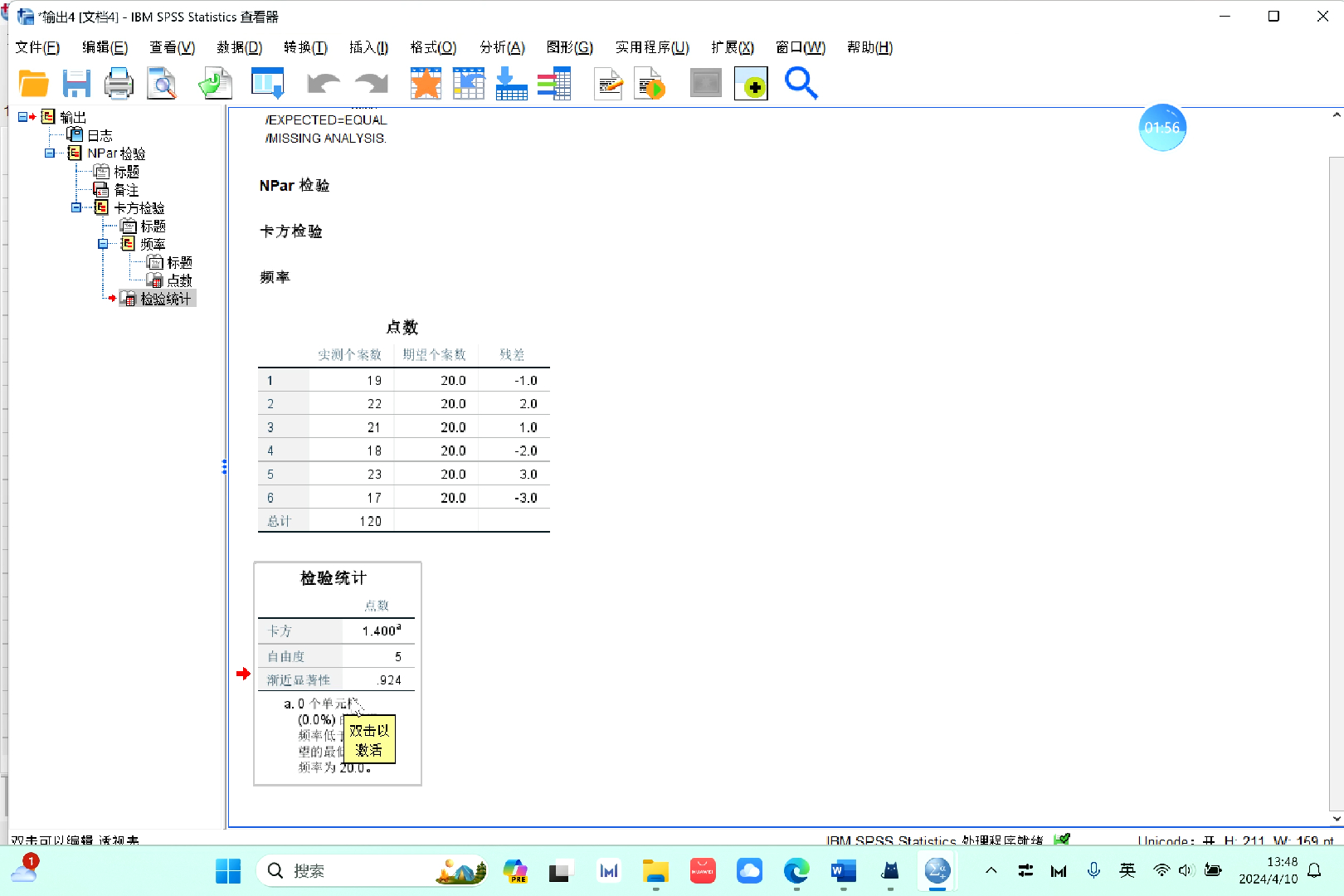Open the 图形(G) menu
Viewport: 1344px width, 896px height.
(570, 47)
